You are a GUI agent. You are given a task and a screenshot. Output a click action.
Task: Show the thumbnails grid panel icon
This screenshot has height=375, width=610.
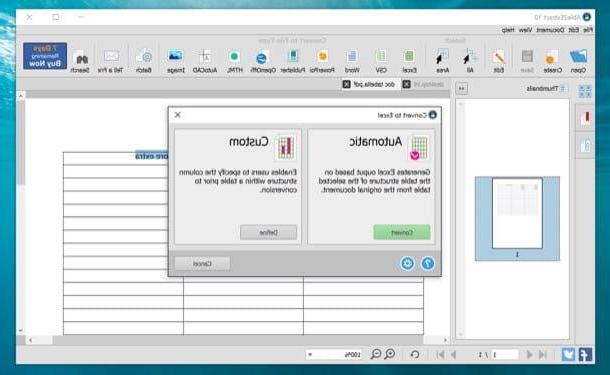pyautogui.click(x=585, y=92)
